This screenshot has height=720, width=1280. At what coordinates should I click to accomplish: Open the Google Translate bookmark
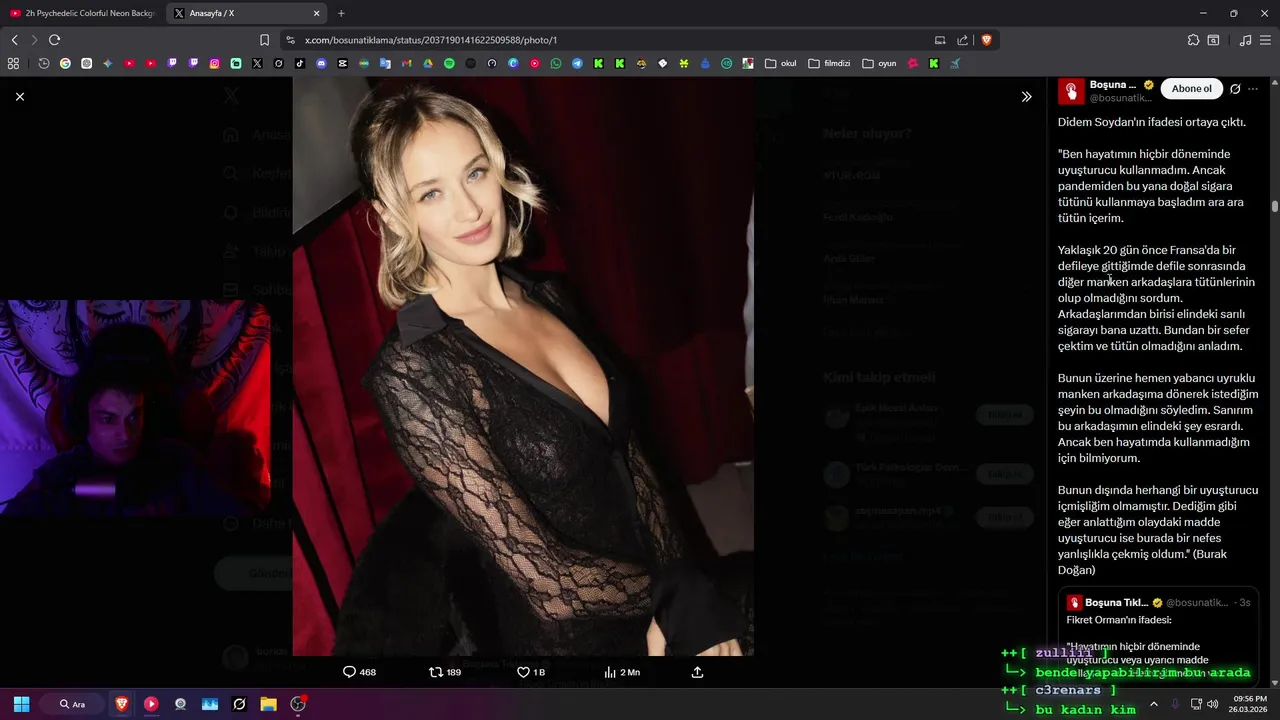[385, 63]
